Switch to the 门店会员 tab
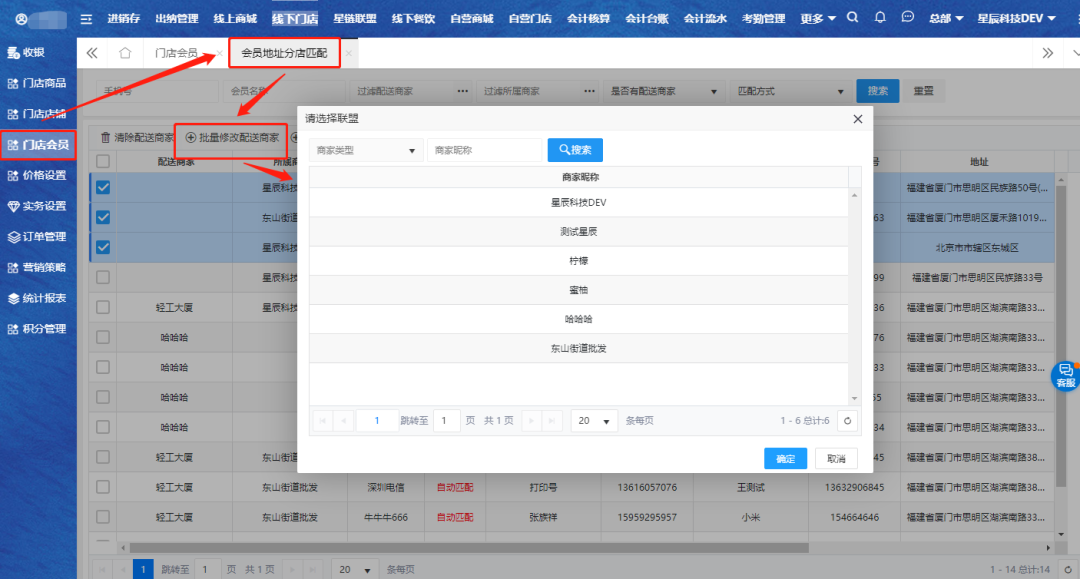 pyautogui.click(x=176, y=53)
